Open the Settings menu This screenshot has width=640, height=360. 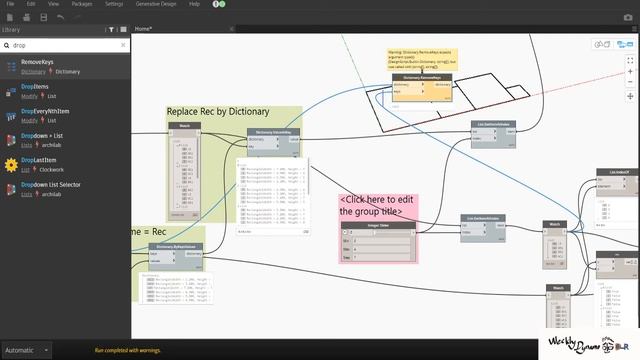click(x=114, y=4)
